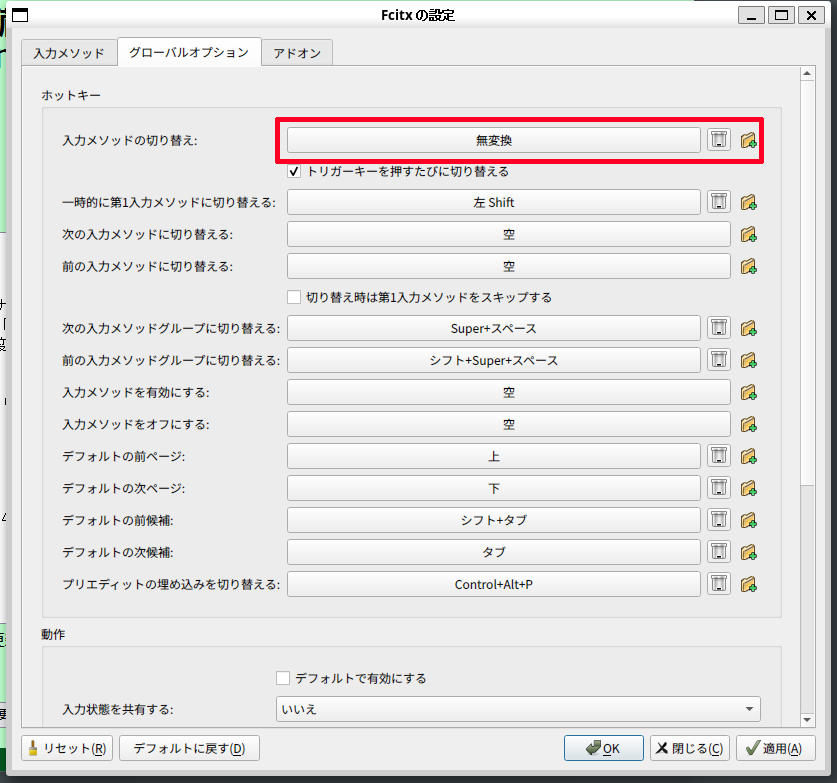Click the シフト+タブ hotkey button
Viewport: 837px width, 783px height.
point(494,519)
